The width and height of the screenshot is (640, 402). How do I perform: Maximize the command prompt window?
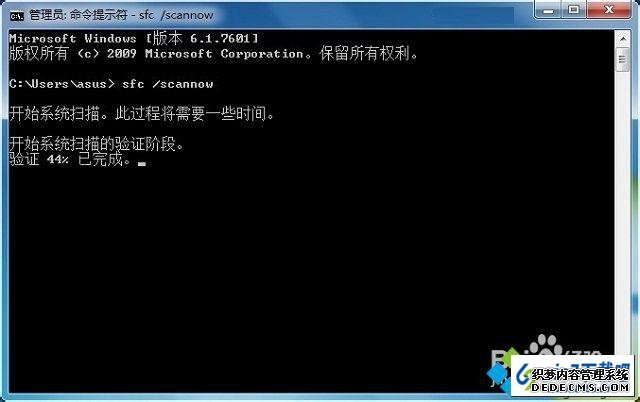click(x=574, y=10)
